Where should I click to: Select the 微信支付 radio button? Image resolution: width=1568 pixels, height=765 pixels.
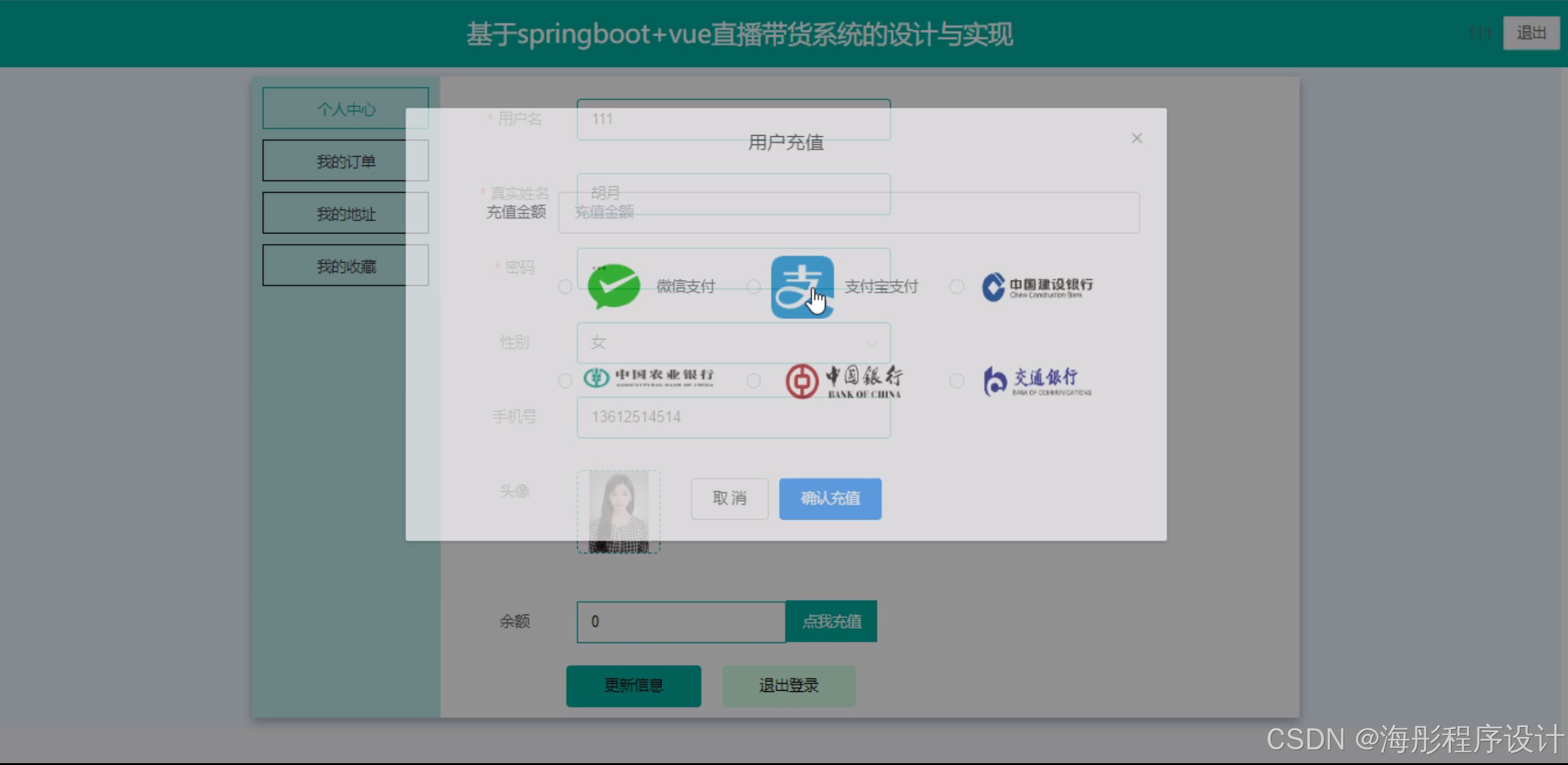click(x=565, y=287)
